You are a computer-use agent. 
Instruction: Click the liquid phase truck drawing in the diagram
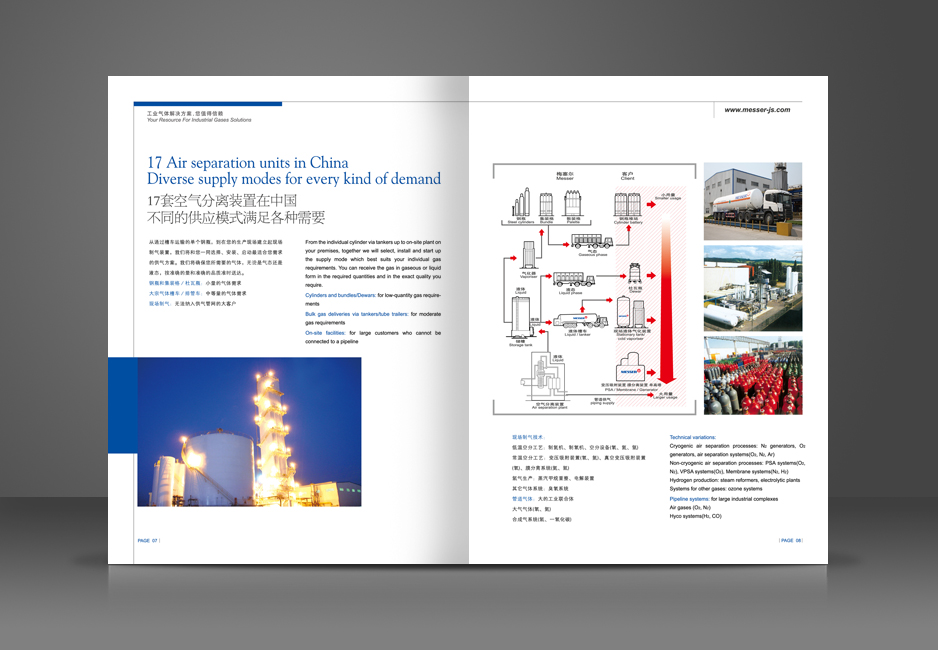574,279
